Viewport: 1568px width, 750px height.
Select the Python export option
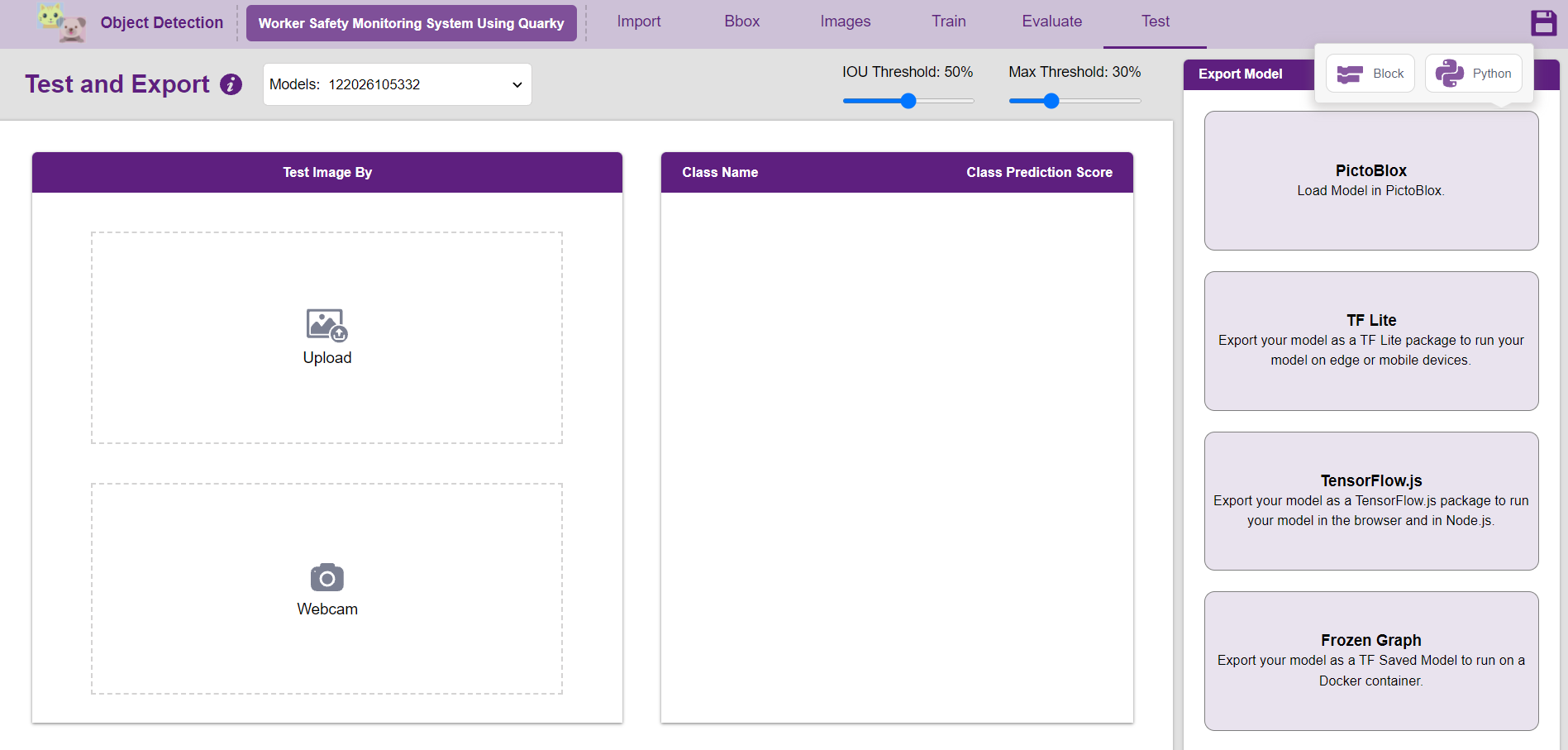tap(1474, 74)
